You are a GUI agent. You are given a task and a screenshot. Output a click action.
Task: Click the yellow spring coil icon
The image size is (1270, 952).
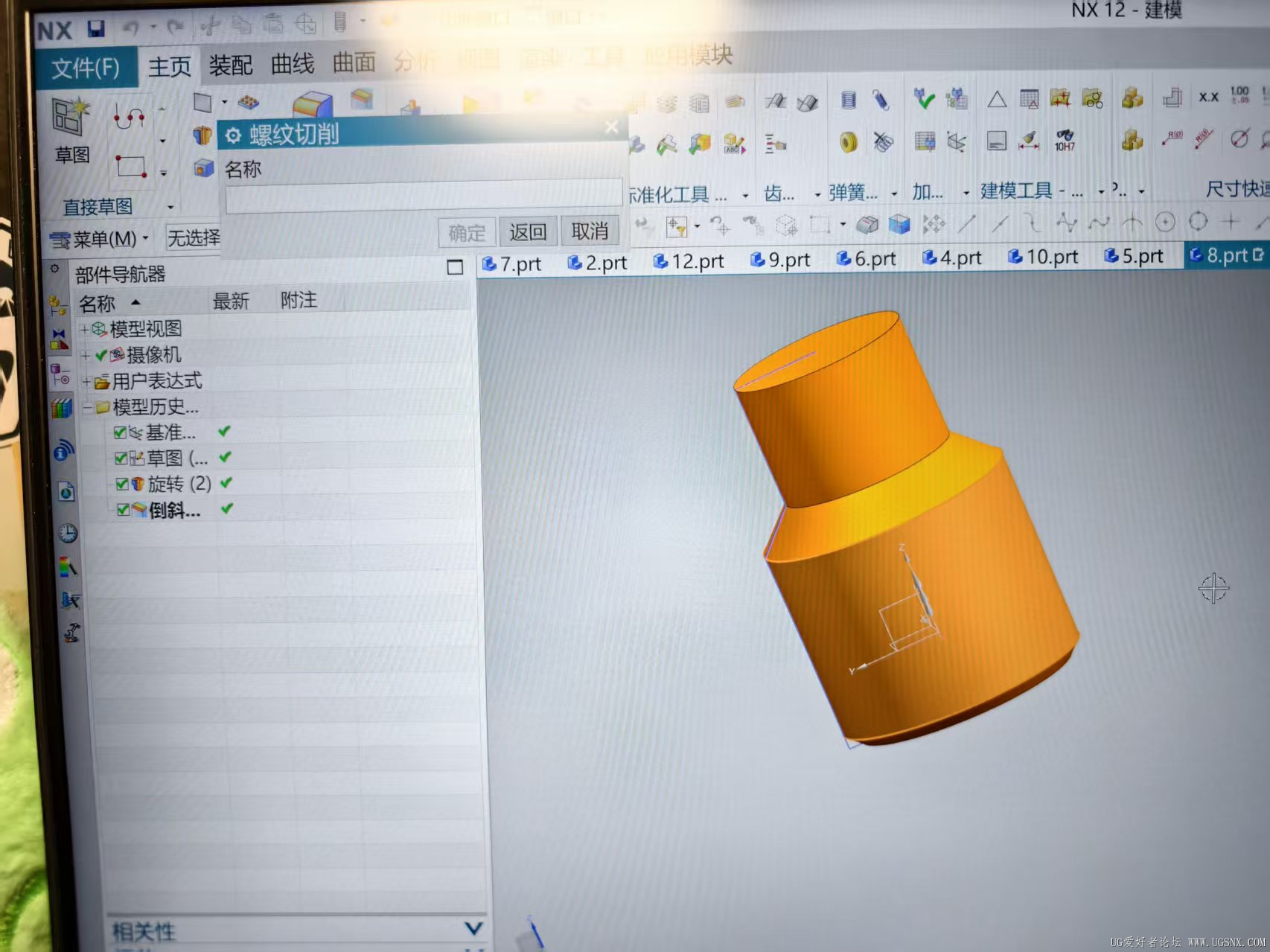click(x=849, y=141)
